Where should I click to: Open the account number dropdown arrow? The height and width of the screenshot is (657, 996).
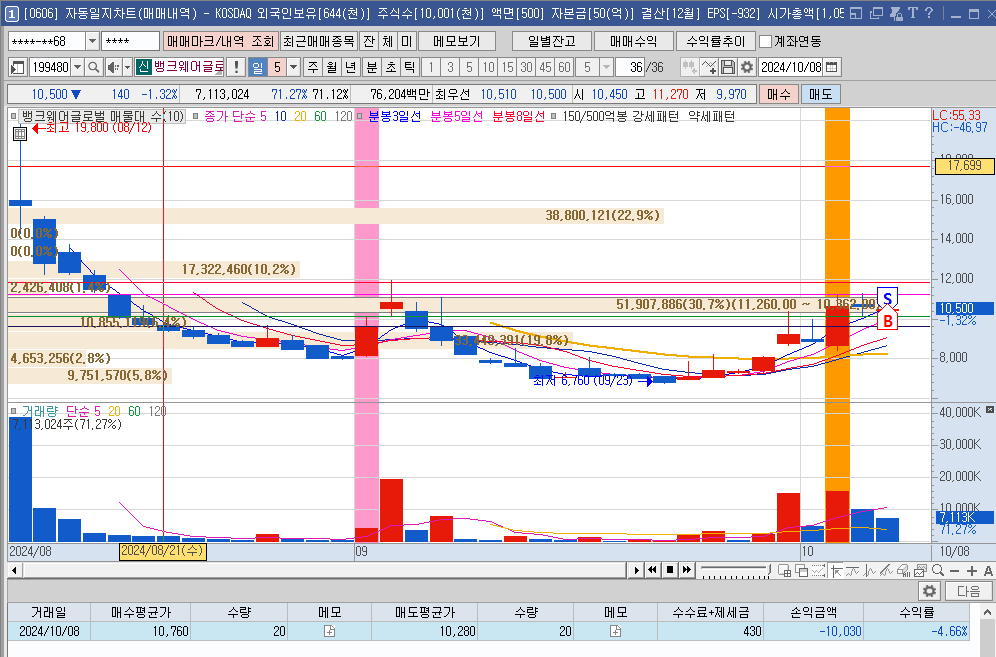point(92,41)
